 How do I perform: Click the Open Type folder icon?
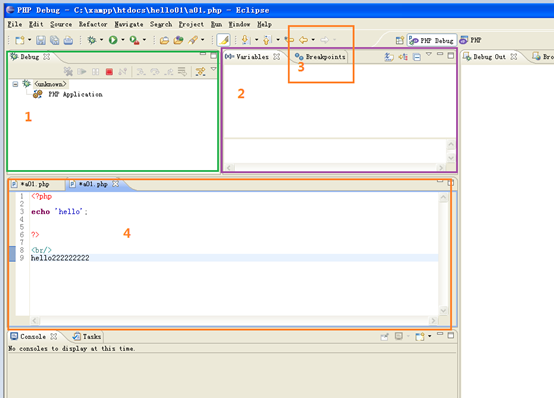tap(164, 40)
